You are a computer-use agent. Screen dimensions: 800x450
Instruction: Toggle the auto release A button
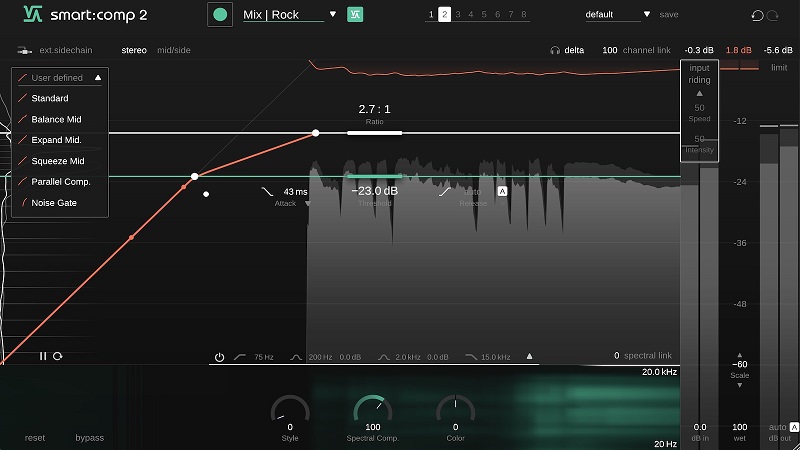(503, 191)
